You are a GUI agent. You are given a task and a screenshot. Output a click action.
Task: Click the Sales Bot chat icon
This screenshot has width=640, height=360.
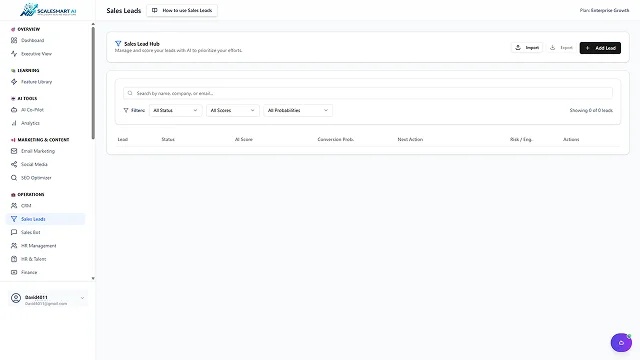[14, 232]
